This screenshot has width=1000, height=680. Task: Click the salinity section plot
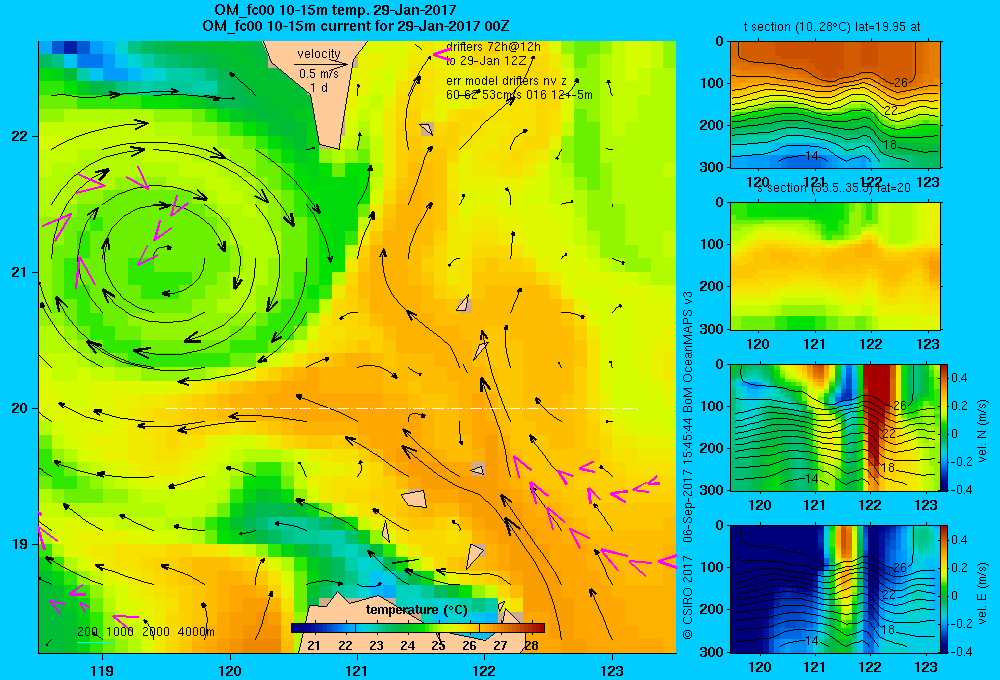(835, 266)
